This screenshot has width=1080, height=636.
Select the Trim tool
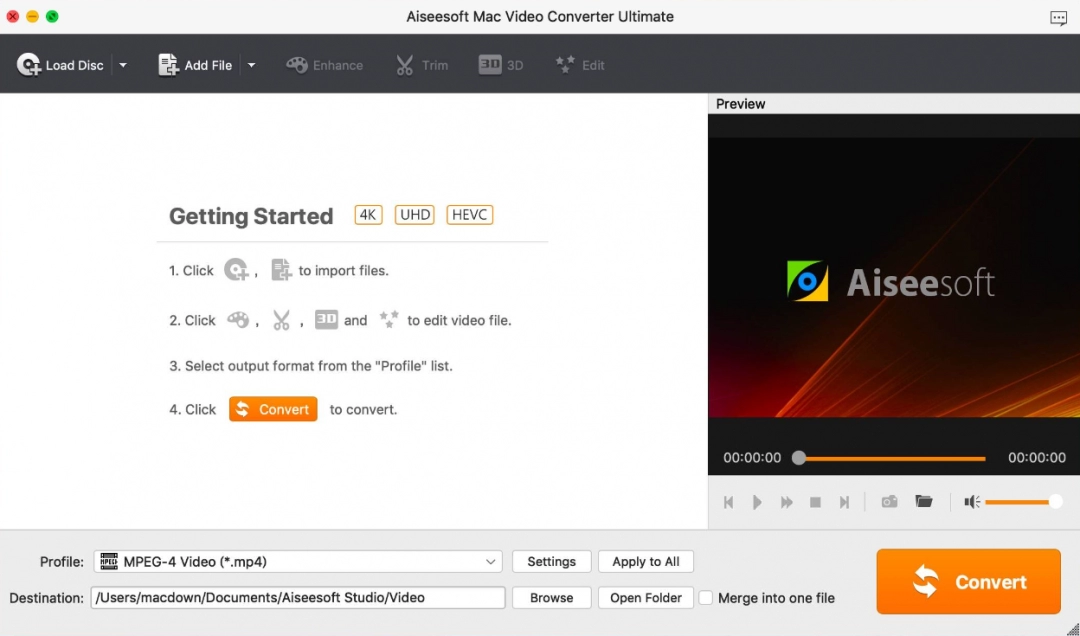coord(422,64)
